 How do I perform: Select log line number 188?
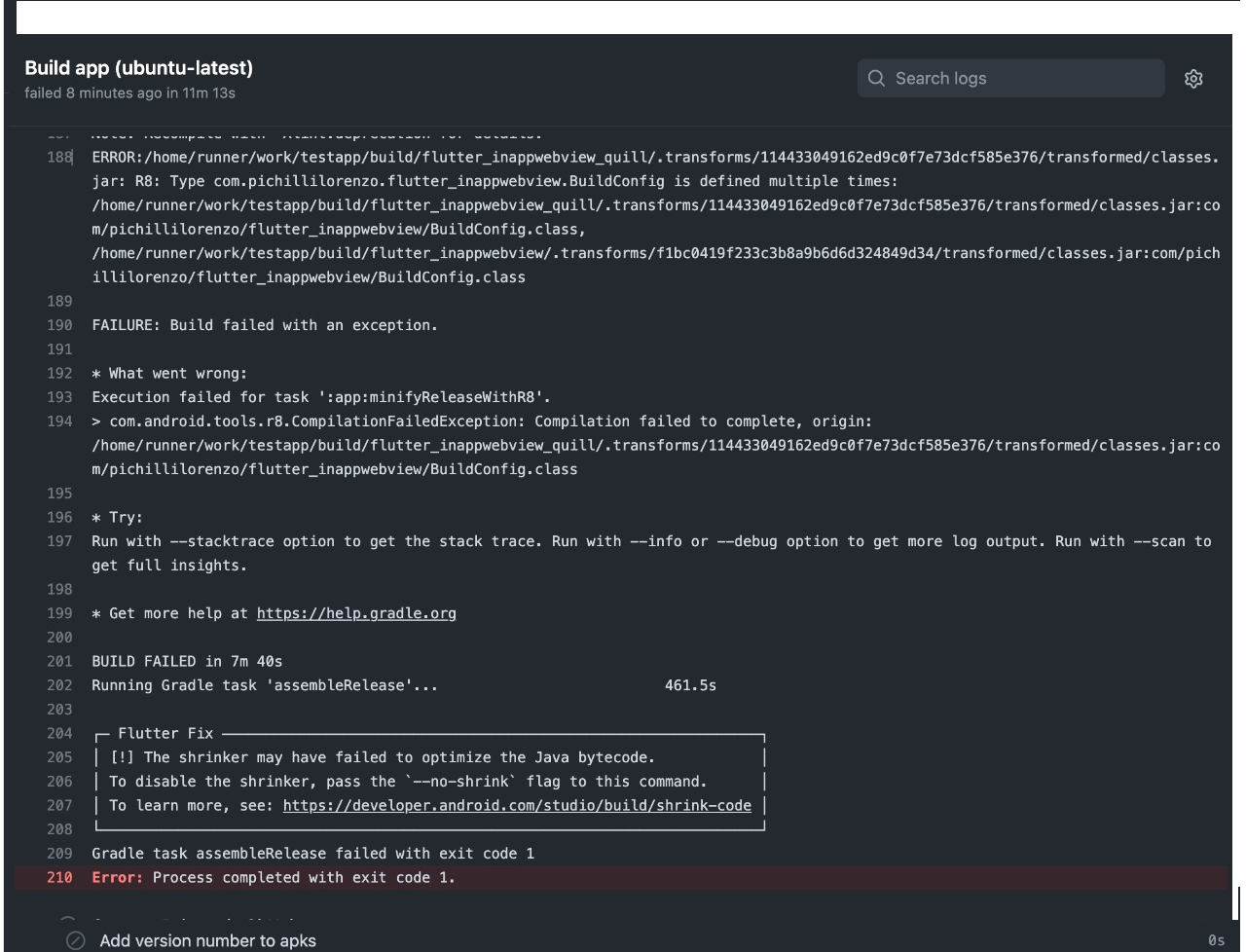pos(59,157)
